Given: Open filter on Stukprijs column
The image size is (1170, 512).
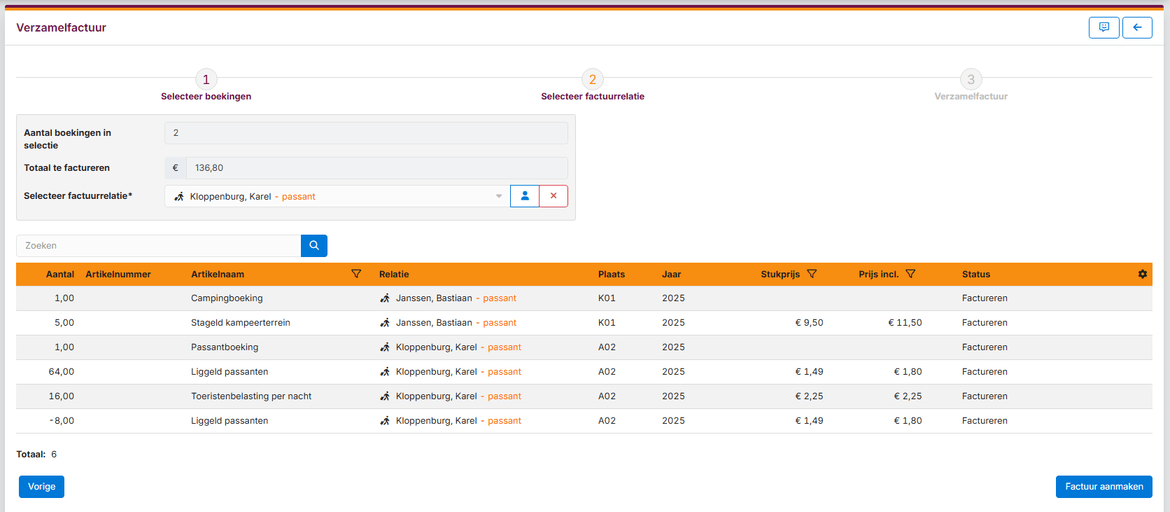Looking at the screenshot, I should pos(812,274).
